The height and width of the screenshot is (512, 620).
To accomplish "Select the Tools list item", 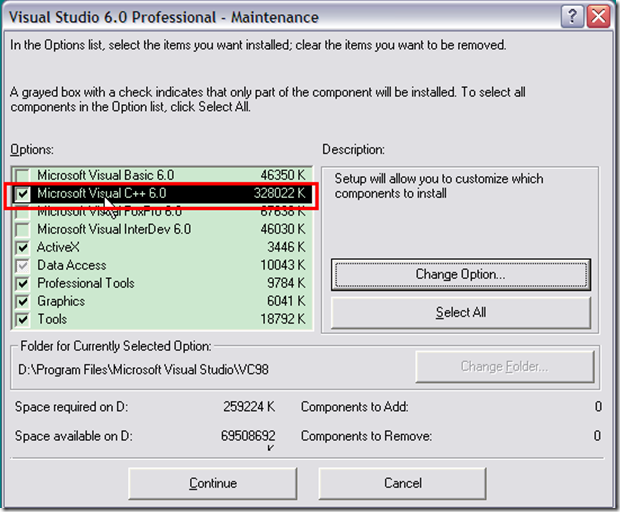I will pyautogui.click(x=162, y=319).
